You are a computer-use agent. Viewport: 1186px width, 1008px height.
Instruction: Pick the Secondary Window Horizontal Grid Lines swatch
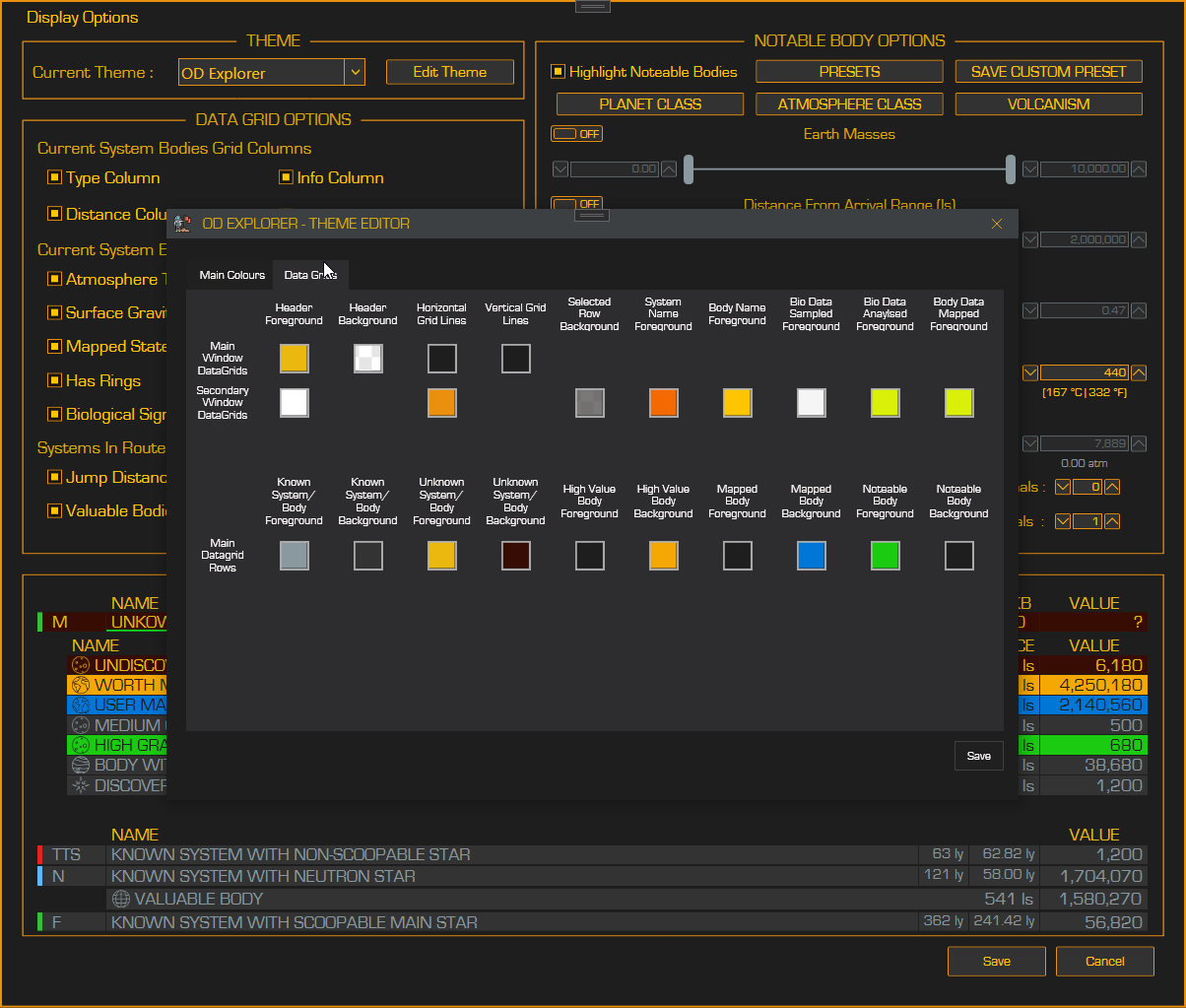point(442,403)
